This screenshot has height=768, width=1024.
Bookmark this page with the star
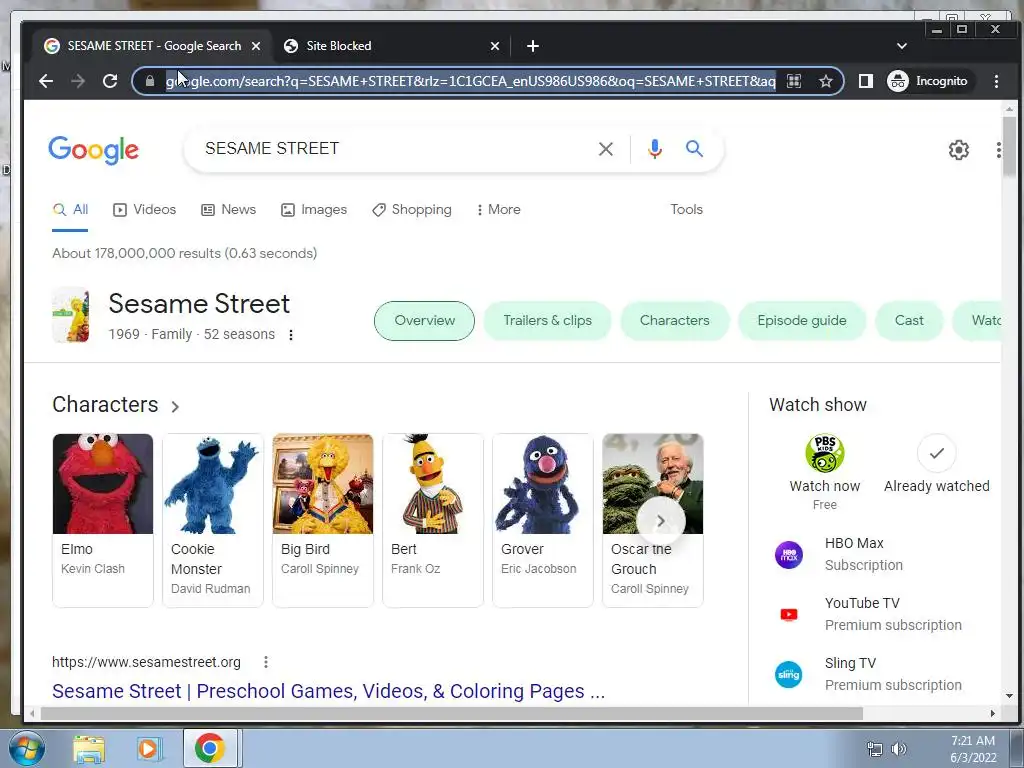[825, 81]
